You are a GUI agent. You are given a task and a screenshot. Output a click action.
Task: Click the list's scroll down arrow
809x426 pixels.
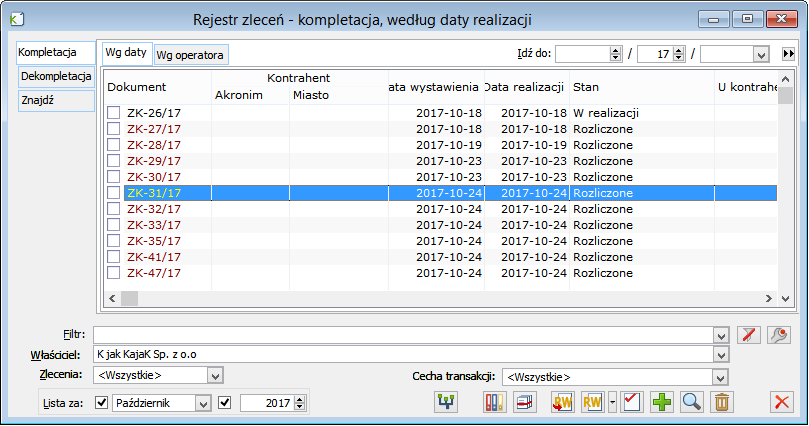coord(785,298)
